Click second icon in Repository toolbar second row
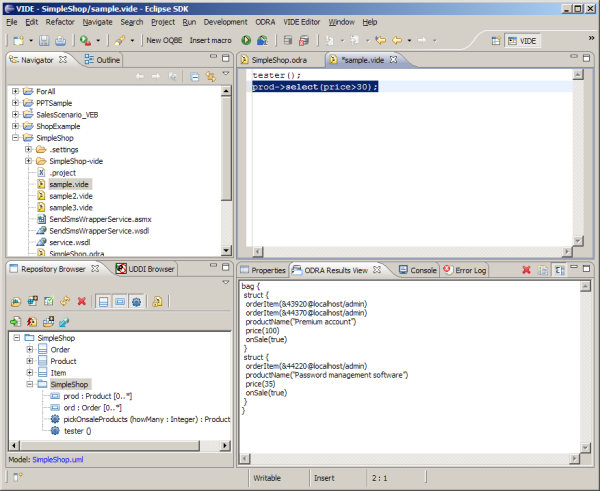Viewport: 600px width, 491px height. [x=32, y=322]
